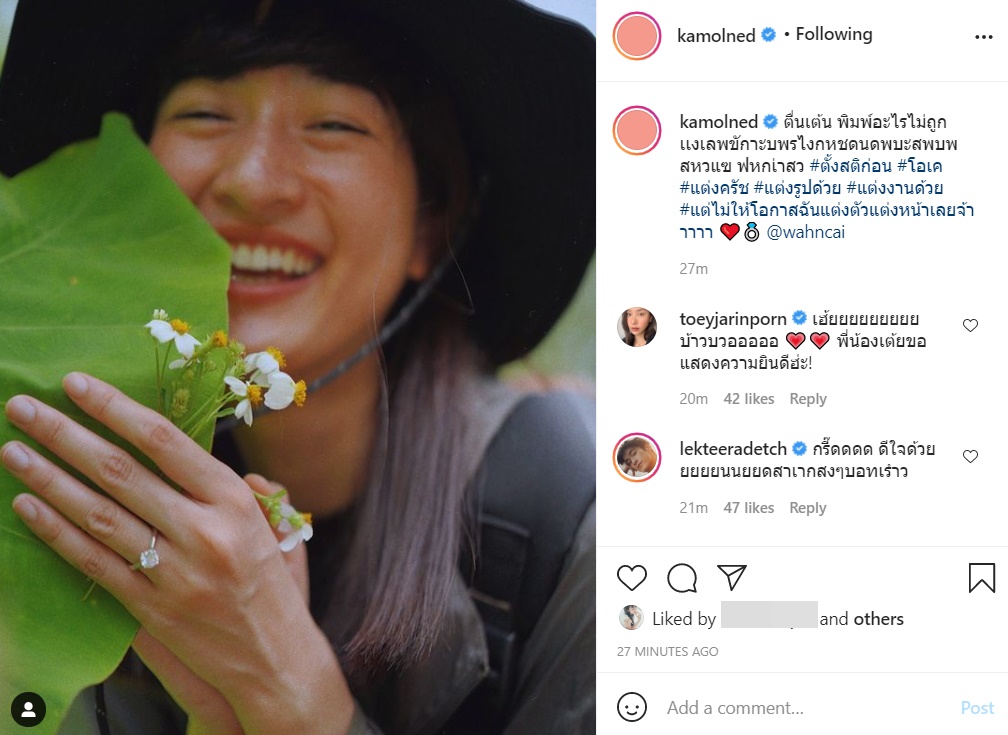Viewport: 1008px width, 735px height.
Task: Open emoji picker in comment box
Action: coord(632,708)
